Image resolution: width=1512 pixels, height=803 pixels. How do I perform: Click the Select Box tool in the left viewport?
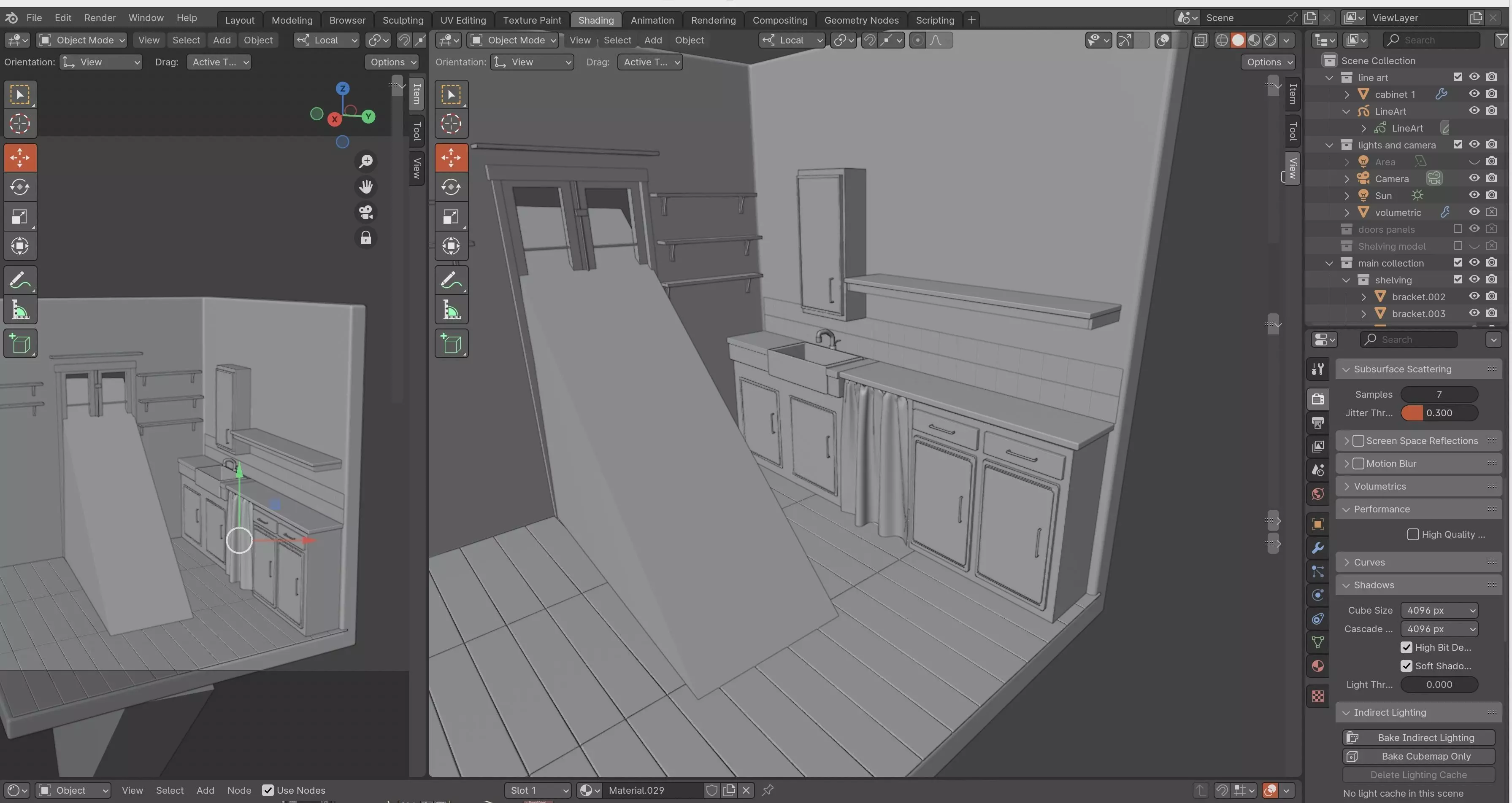click(20, 95)
